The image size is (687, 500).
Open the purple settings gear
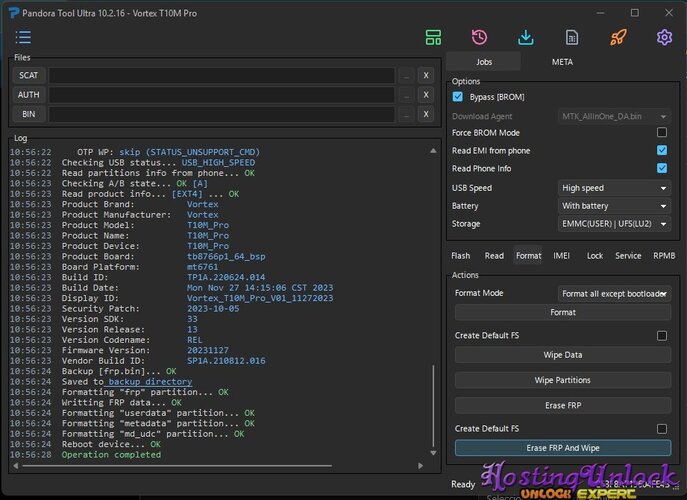tap(664, 37)
